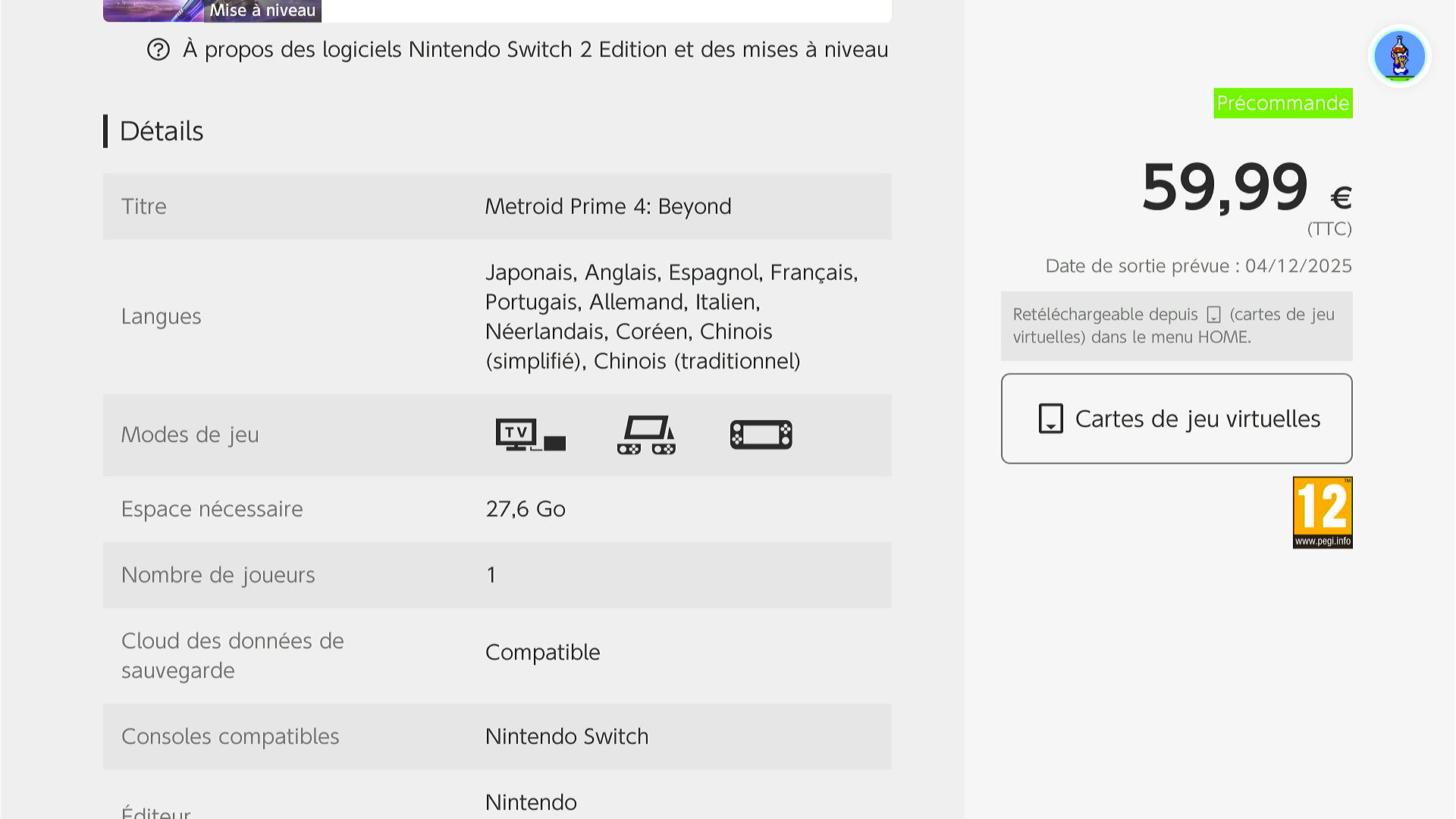Click the tabletop mode icon
The height and width of the screenshot is (819, 1456).
(x=646, y=435)
